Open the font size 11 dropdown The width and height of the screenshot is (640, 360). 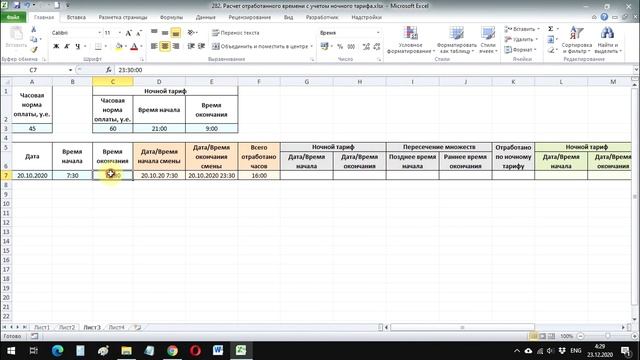119,33
